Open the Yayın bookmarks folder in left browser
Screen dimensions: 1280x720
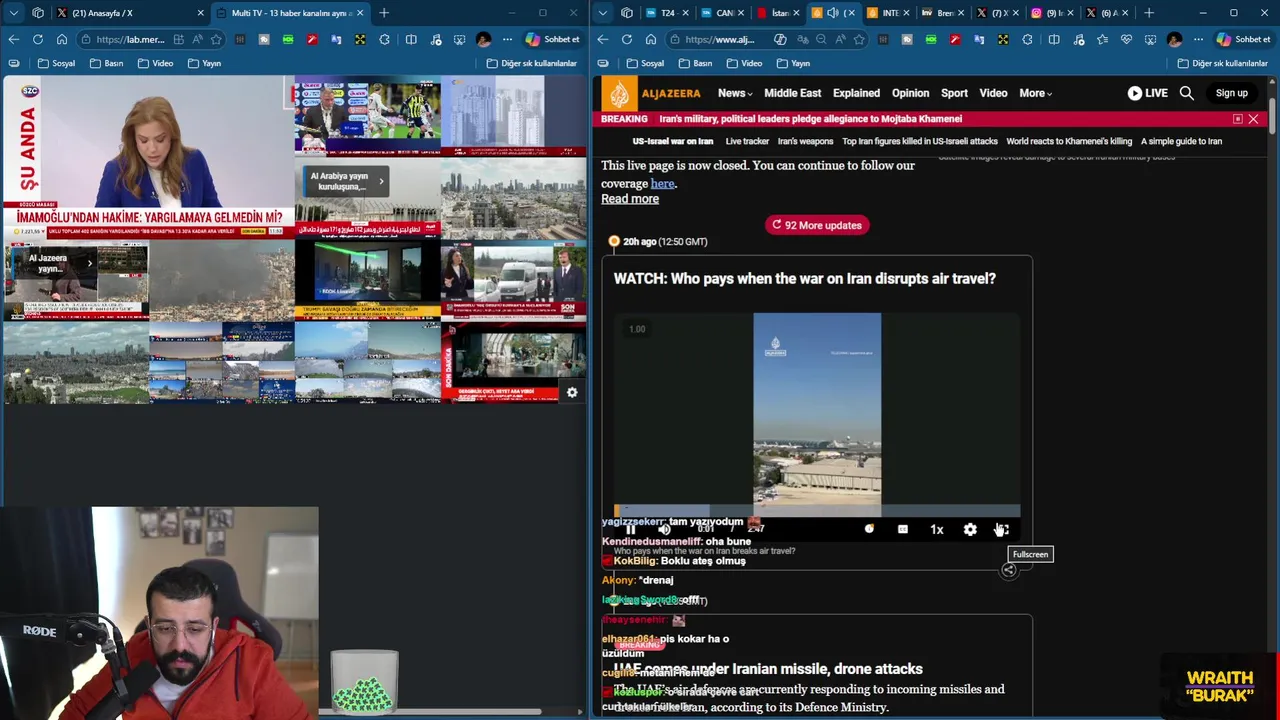pos(203,63)
